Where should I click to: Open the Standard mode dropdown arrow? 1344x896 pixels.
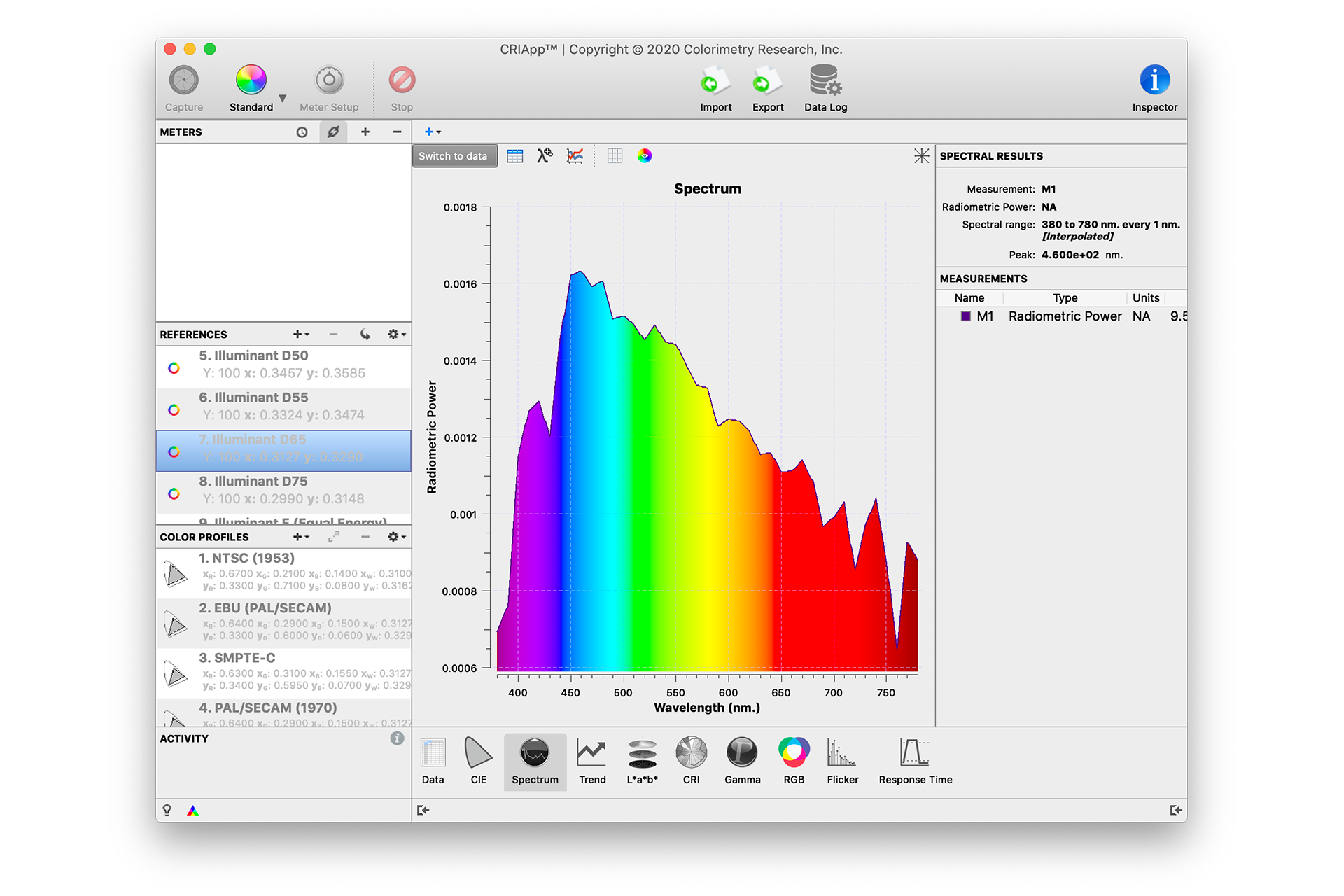pos(283,98)
